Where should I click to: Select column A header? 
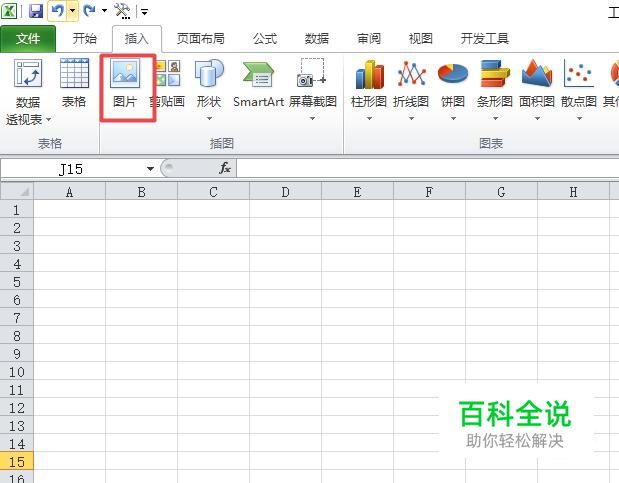[69, 192]
